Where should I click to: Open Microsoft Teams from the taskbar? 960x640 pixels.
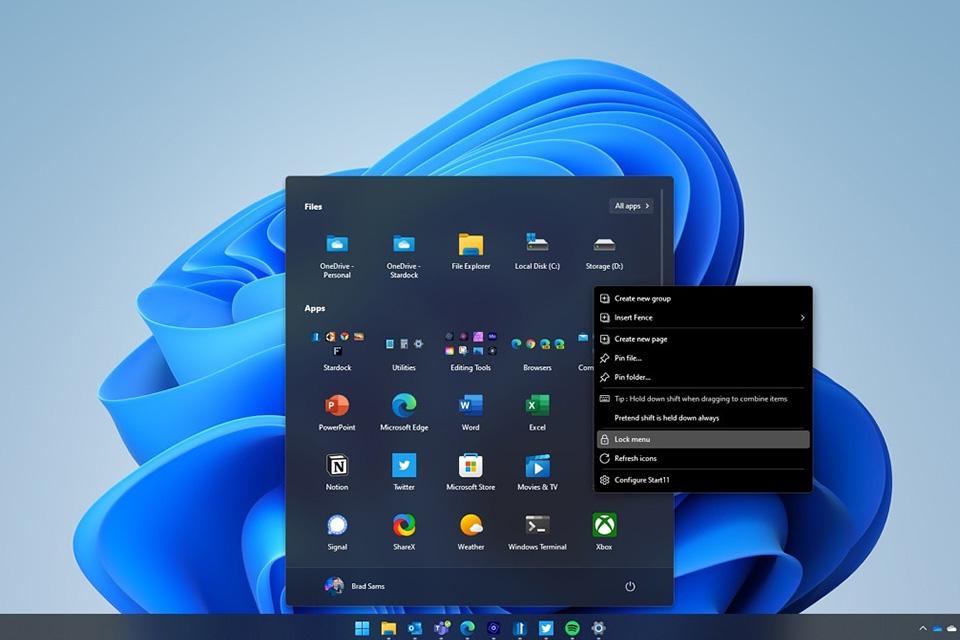pyautogui.click(x=441, y=628)
